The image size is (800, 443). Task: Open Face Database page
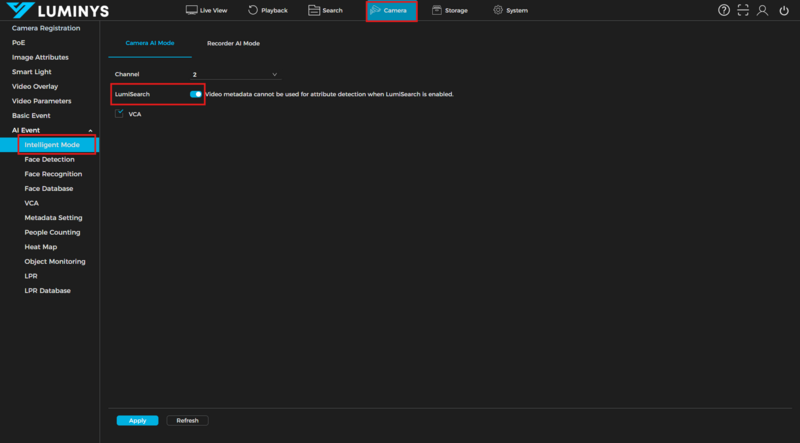(x=50, y=188)
